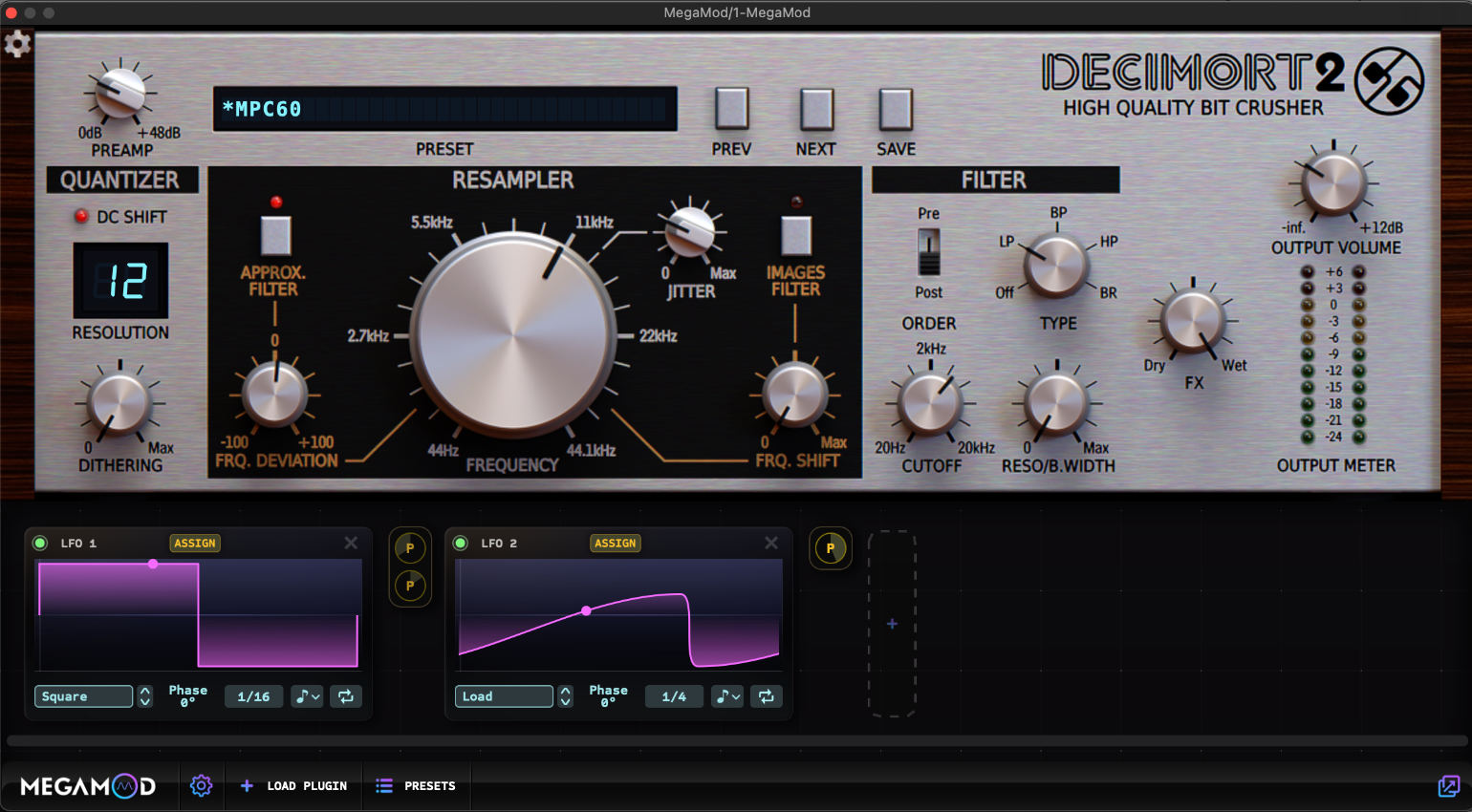Open the plugin settings gear in top-left corner
This screenshot has height=812, width=1472.
17,43
